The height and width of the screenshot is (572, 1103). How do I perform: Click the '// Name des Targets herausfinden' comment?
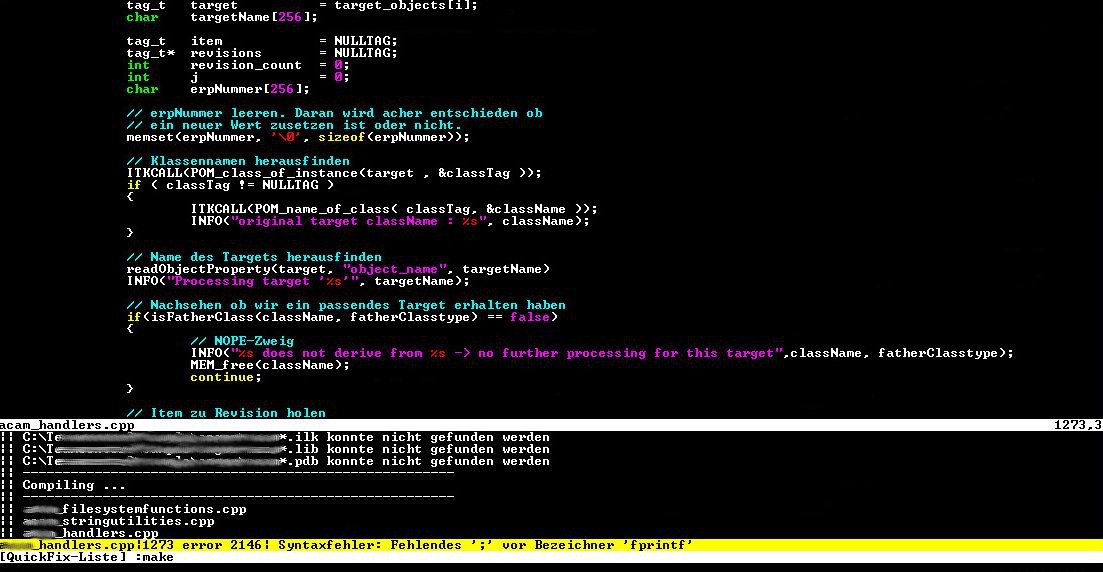(254, 258)
